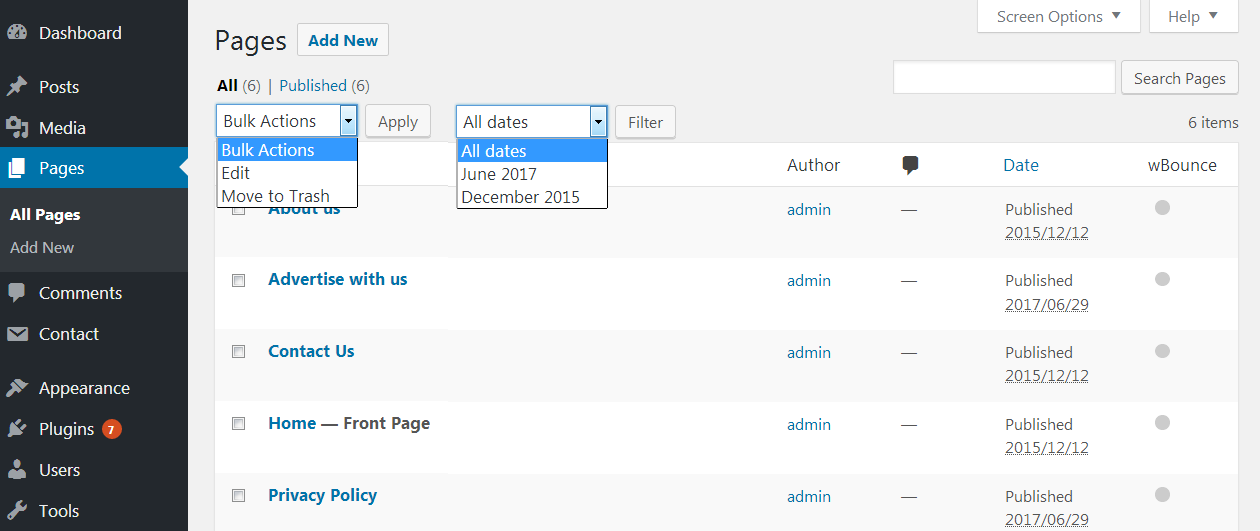The image size is (1260, 531).
Task: Click the 2017/06/29 date of Advertise with us
Action: point(1047,304)
